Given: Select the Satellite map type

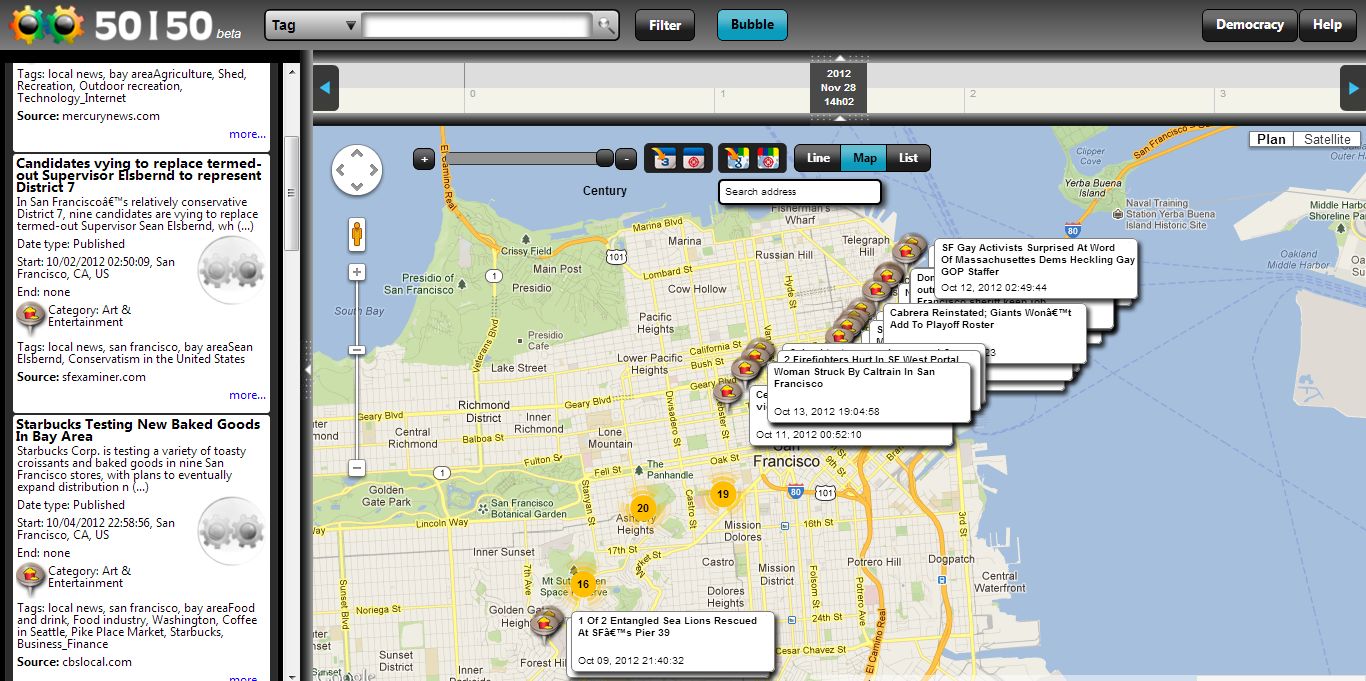Looking at the screenshot, I should click(1327, 139).
